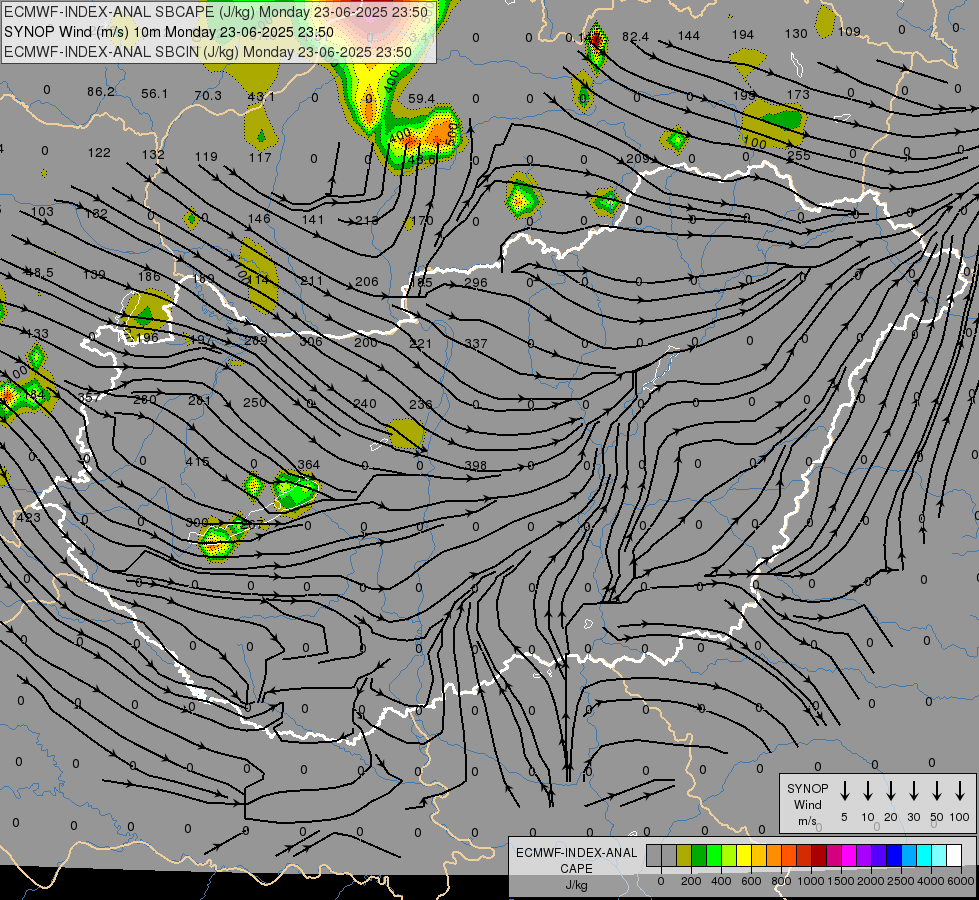Click the 6000 tick label on CAPE scale
The image size is (979, 900).
click(x=961, y=881)
